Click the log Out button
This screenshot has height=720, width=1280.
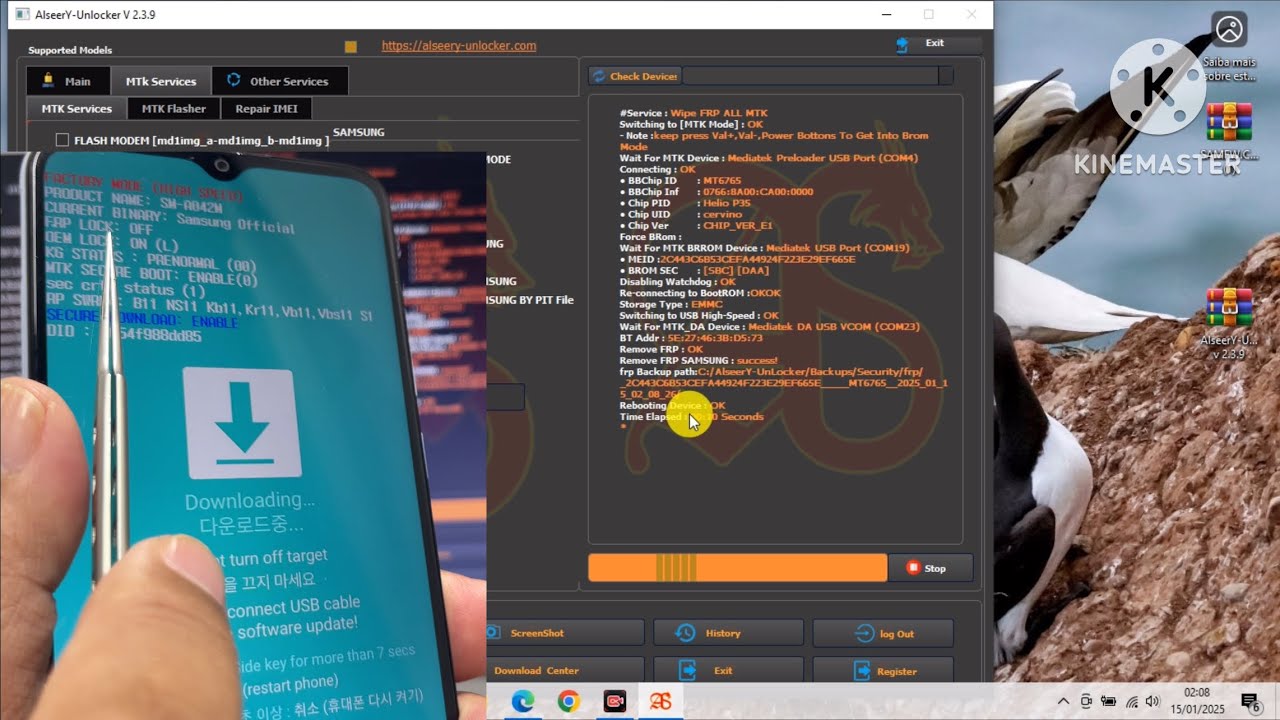[x=883, y=633]
